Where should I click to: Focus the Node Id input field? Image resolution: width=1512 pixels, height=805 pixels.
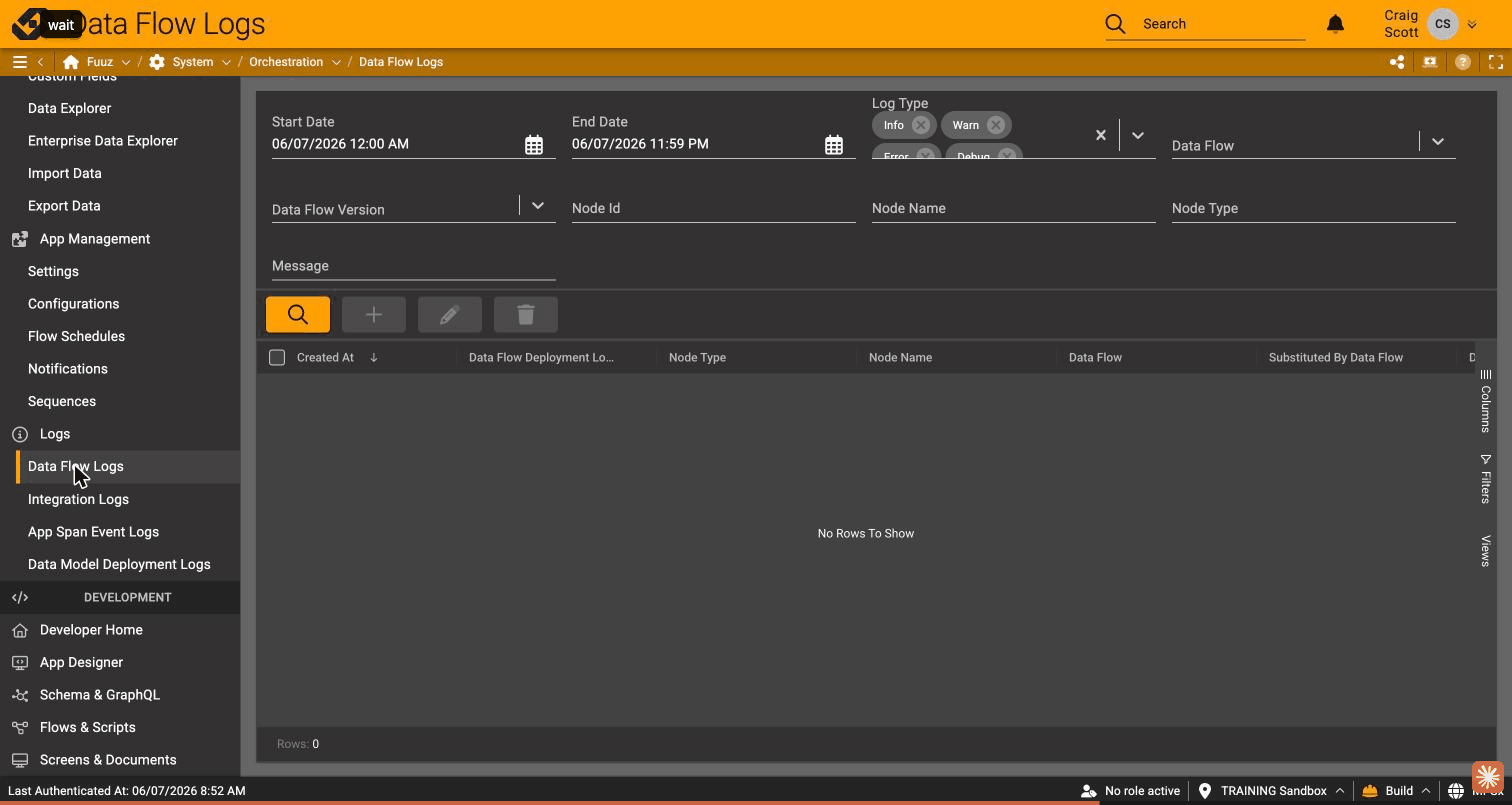click(714, 208)
